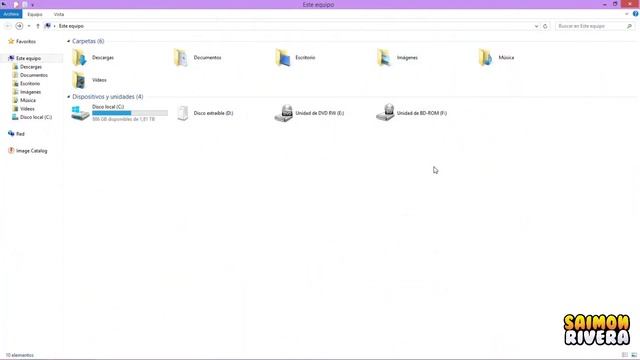Refresh the current location

coord(545,26)
